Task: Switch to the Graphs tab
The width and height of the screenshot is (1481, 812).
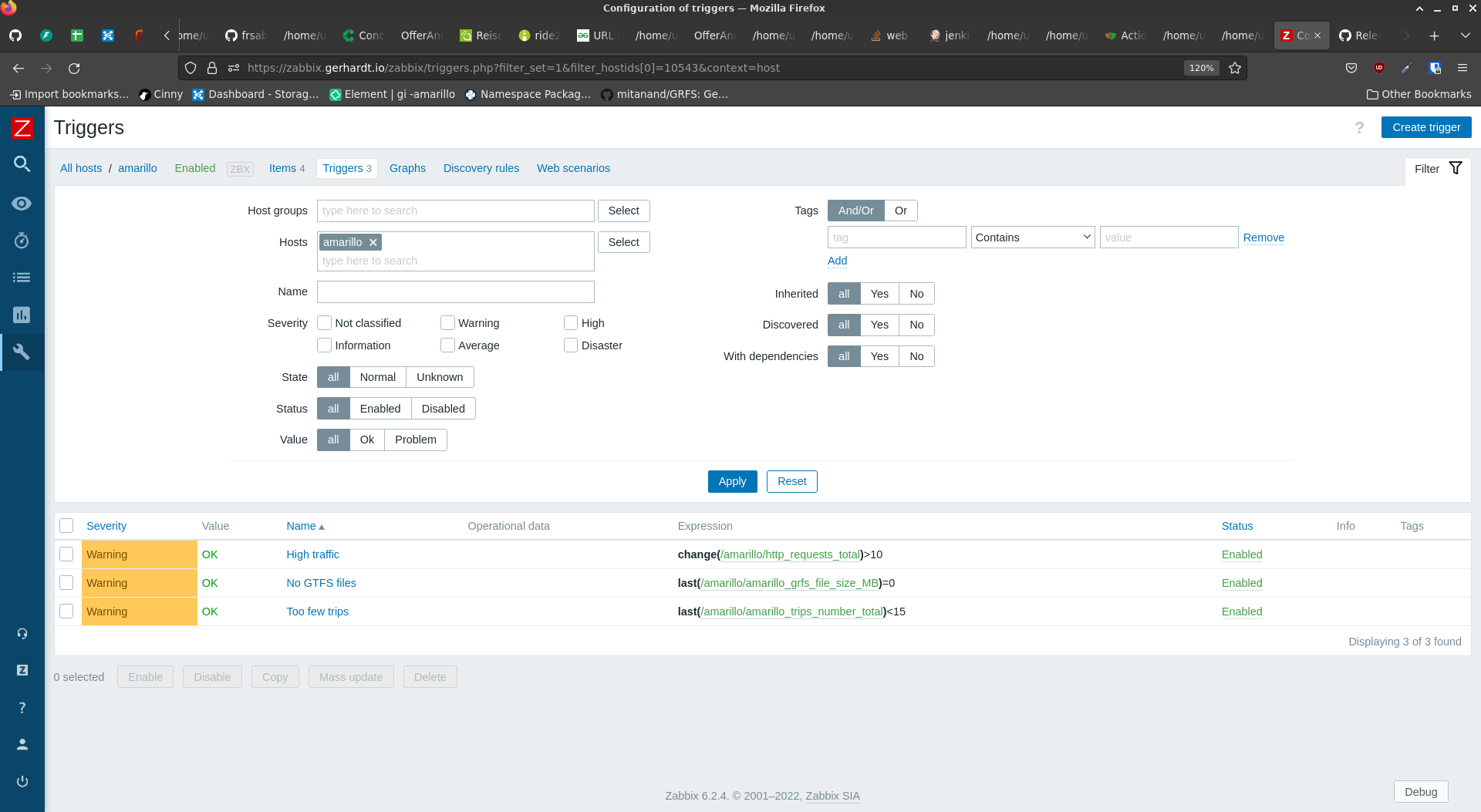Action: [x=407, y=168]
